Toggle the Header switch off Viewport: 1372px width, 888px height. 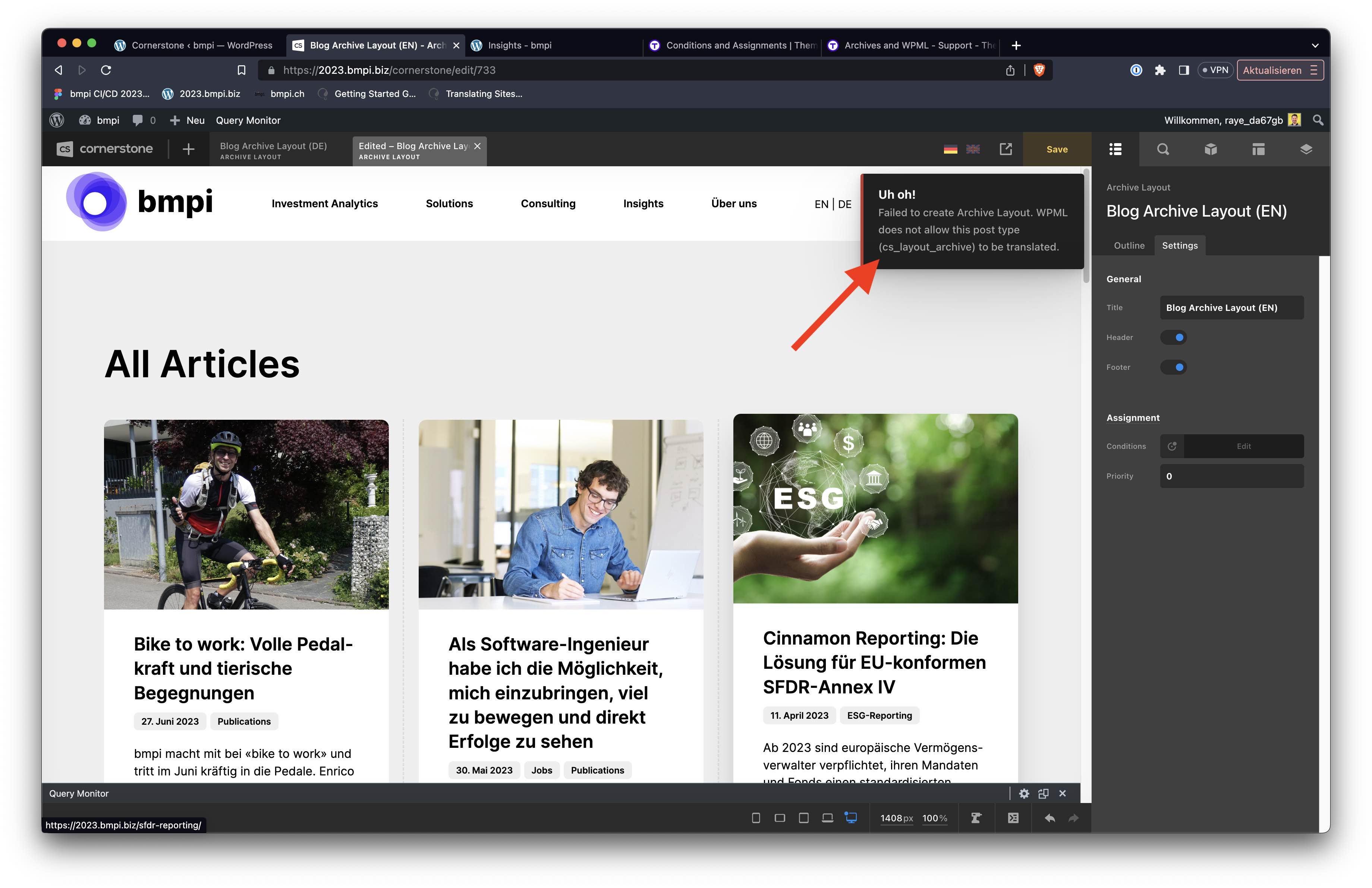pos(1173,337)
